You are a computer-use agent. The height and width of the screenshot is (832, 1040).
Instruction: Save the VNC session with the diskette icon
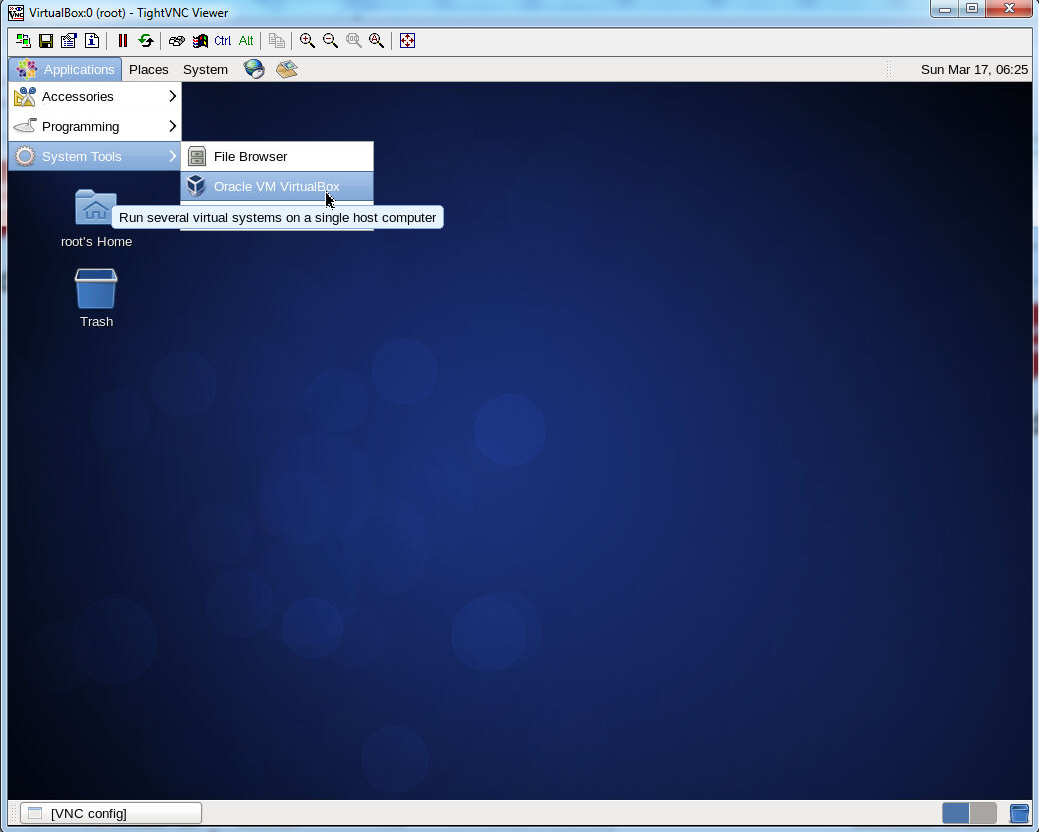[45, 41]
